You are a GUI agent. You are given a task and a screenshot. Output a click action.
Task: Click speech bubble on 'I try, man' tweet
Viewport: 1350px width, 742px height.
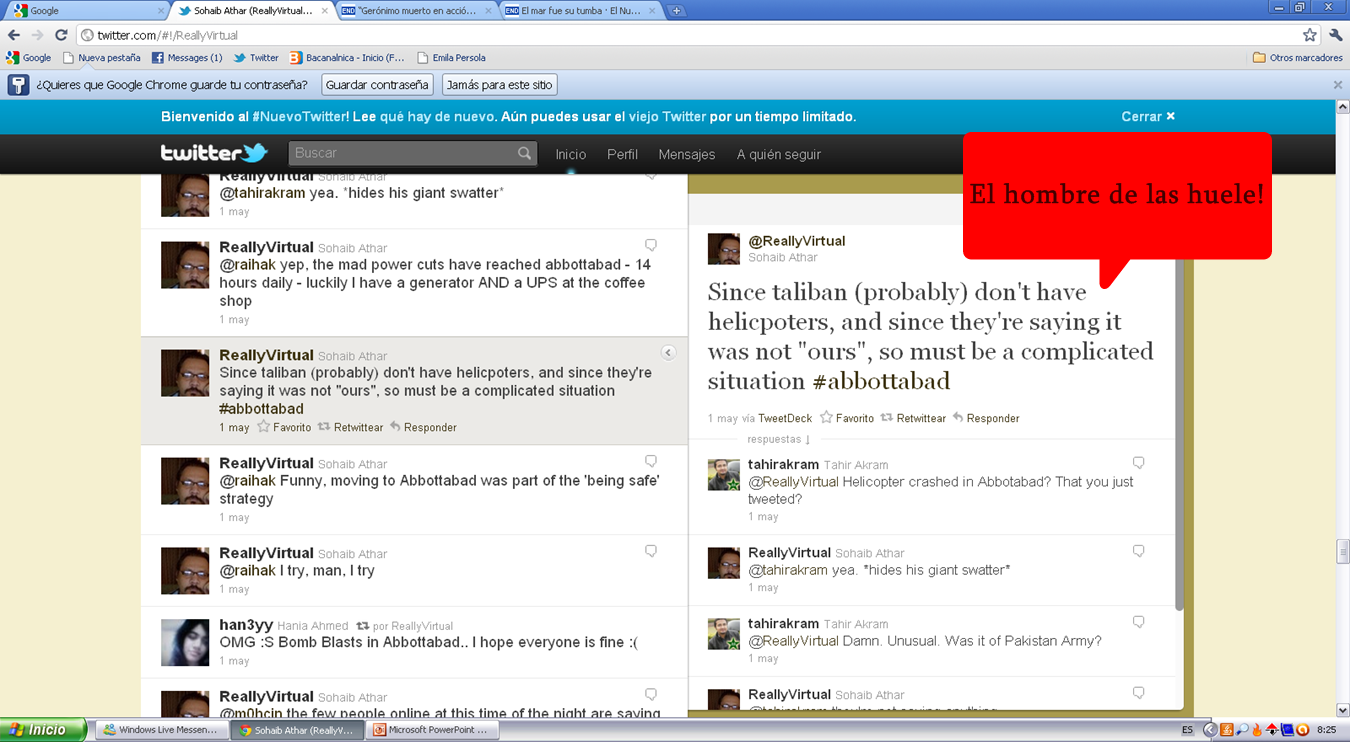pyautogui.click(x=651, y=551)
